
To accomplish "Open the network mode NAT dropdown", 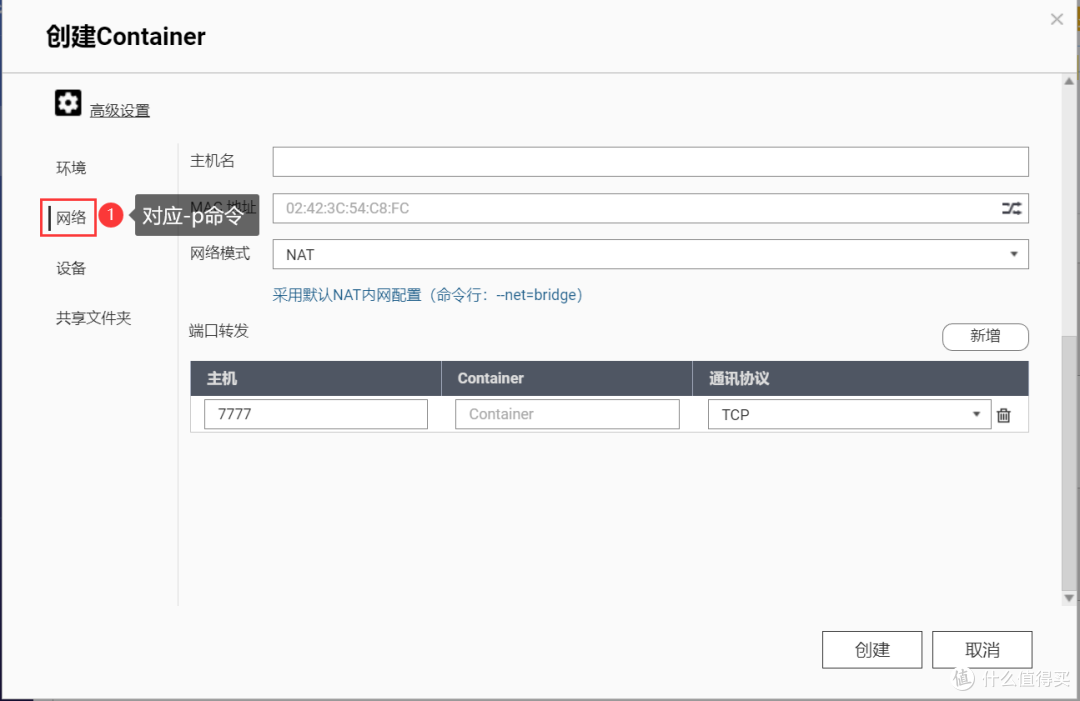I will click(x=651, y=254).
